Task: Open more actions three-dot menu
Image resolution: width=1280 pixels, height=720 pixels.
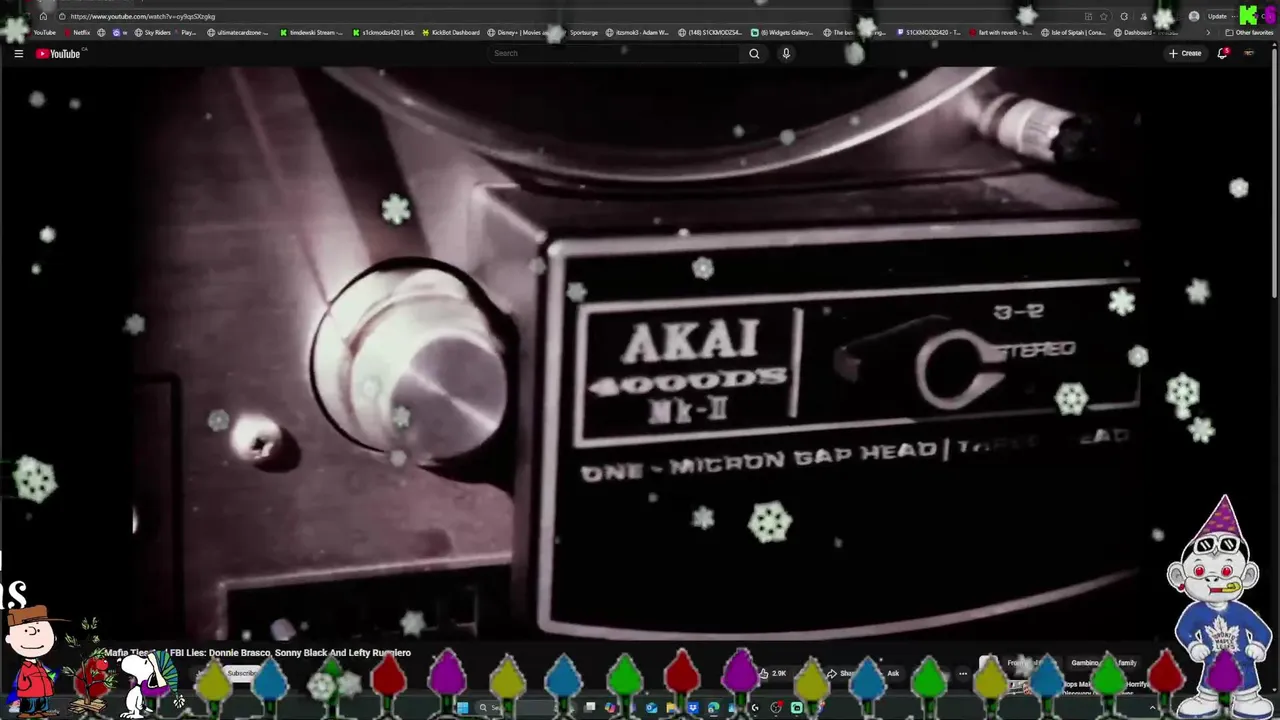Action: tap(962, 673)
